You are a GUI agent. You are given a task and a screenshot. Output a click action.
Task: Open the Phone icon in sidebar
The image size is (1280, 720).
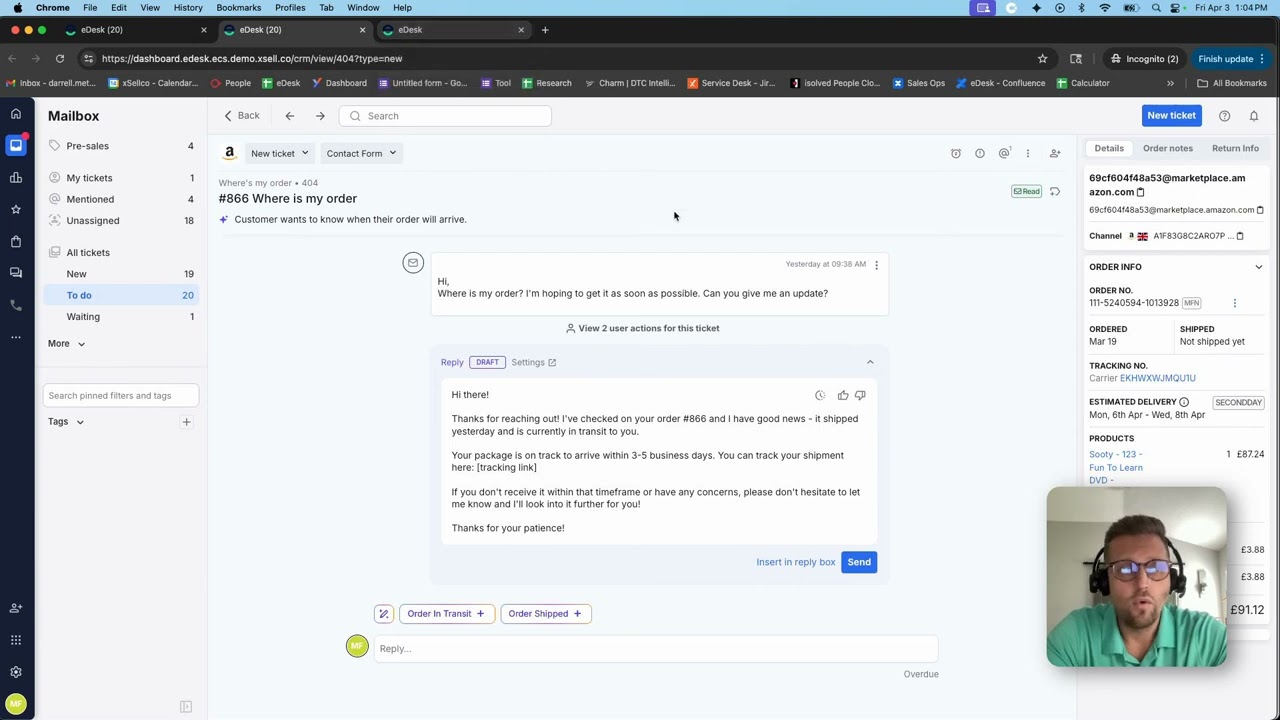click(15, 305)
